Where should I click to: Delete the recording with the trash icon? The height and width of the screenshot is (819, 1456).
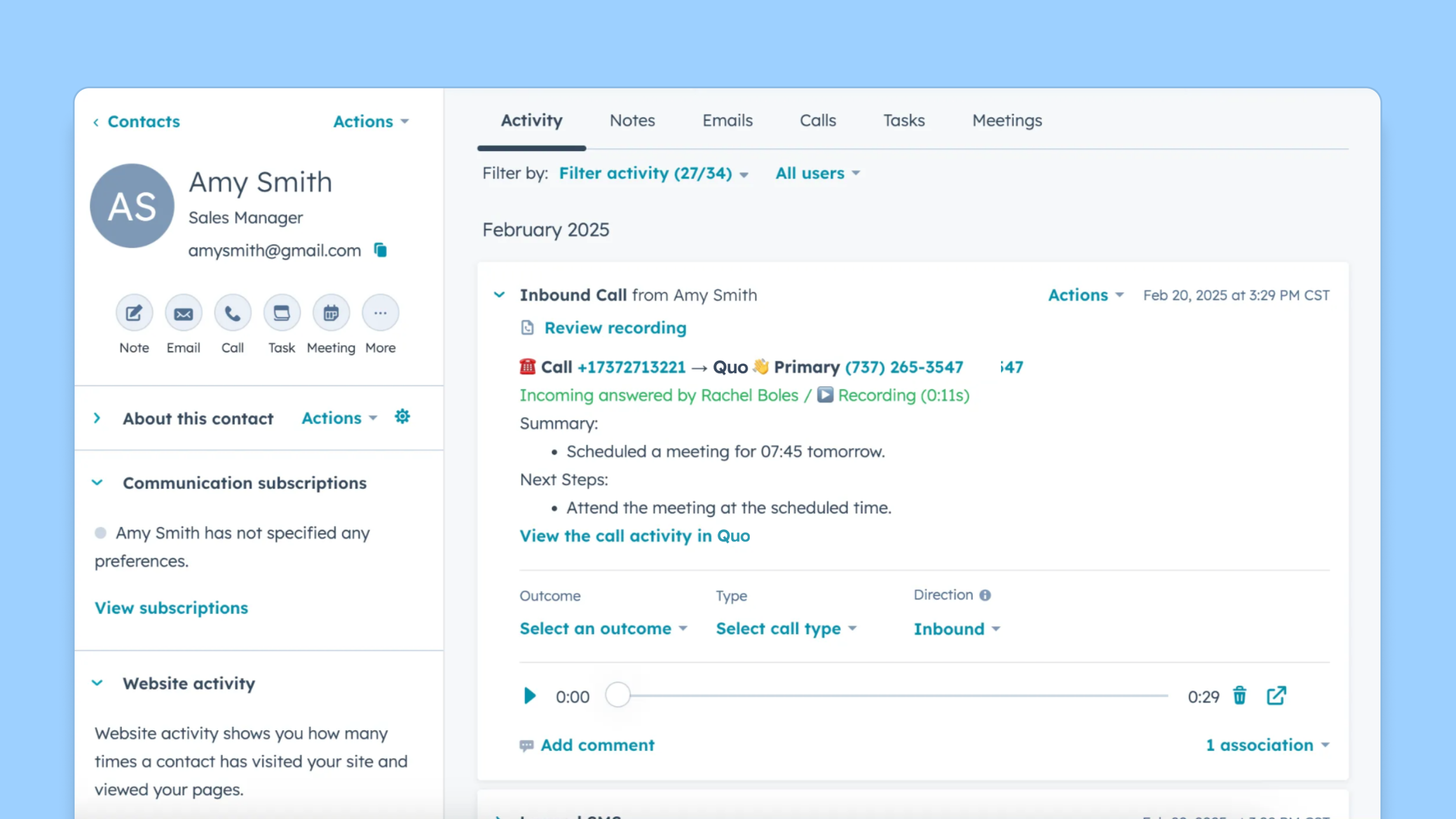(1239, 696)
